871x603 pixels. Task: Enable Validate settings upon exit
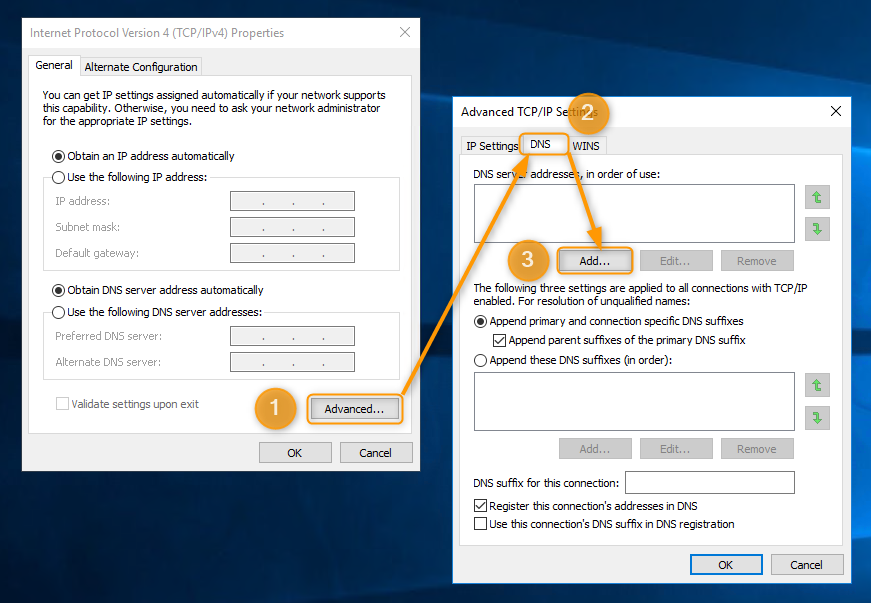pyautogui.click(x=62, y=403)
